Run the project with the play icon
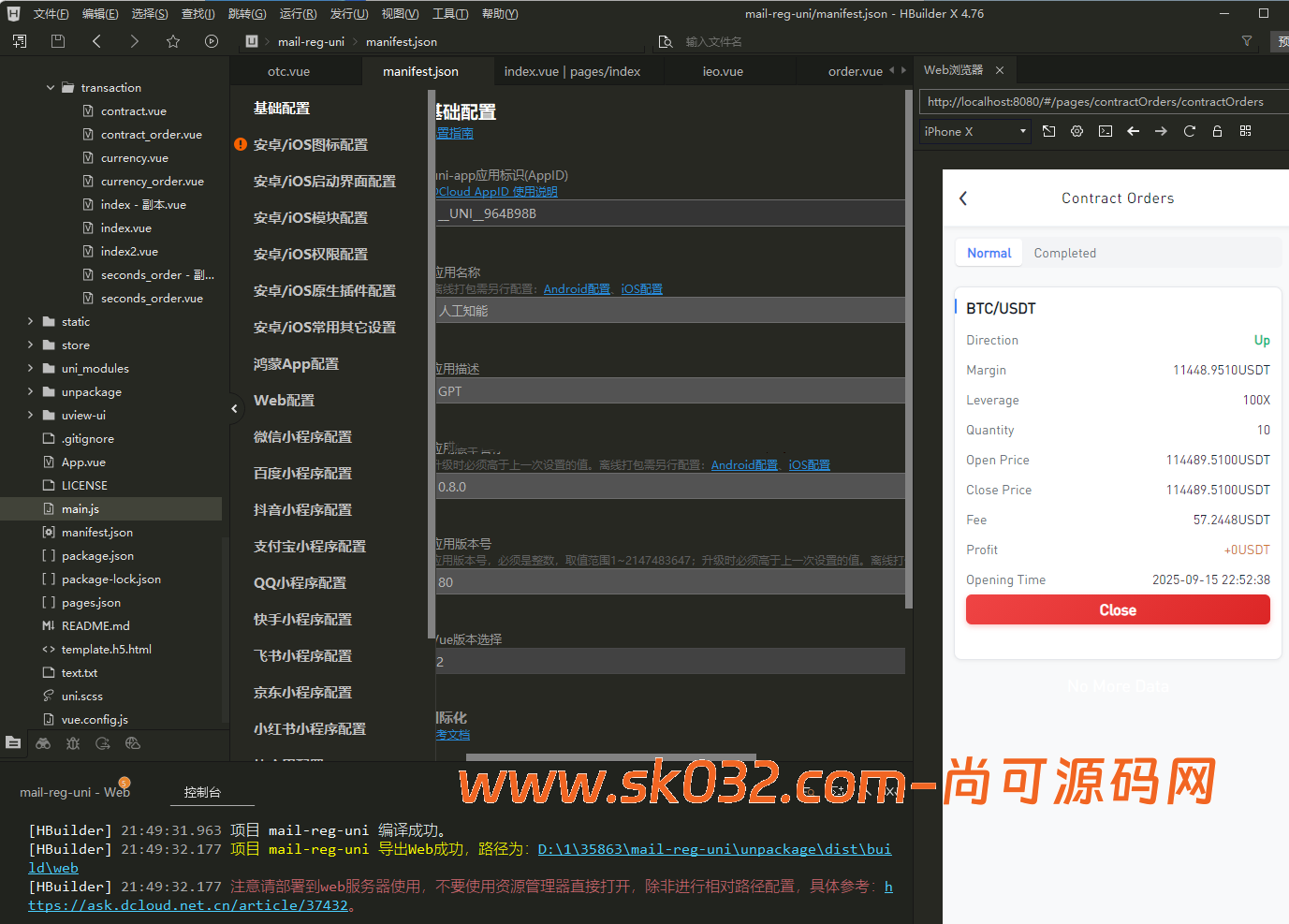This screenshot has width=1289, height=924. pos(211,41)
